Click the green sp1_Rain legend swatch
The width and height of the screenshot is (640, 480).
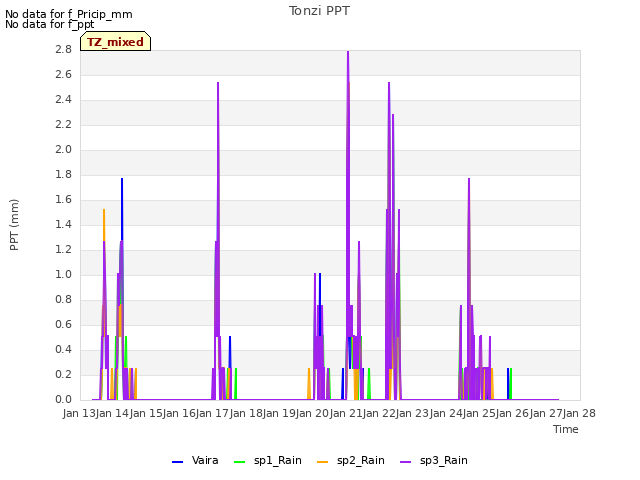tap(240, 462)
